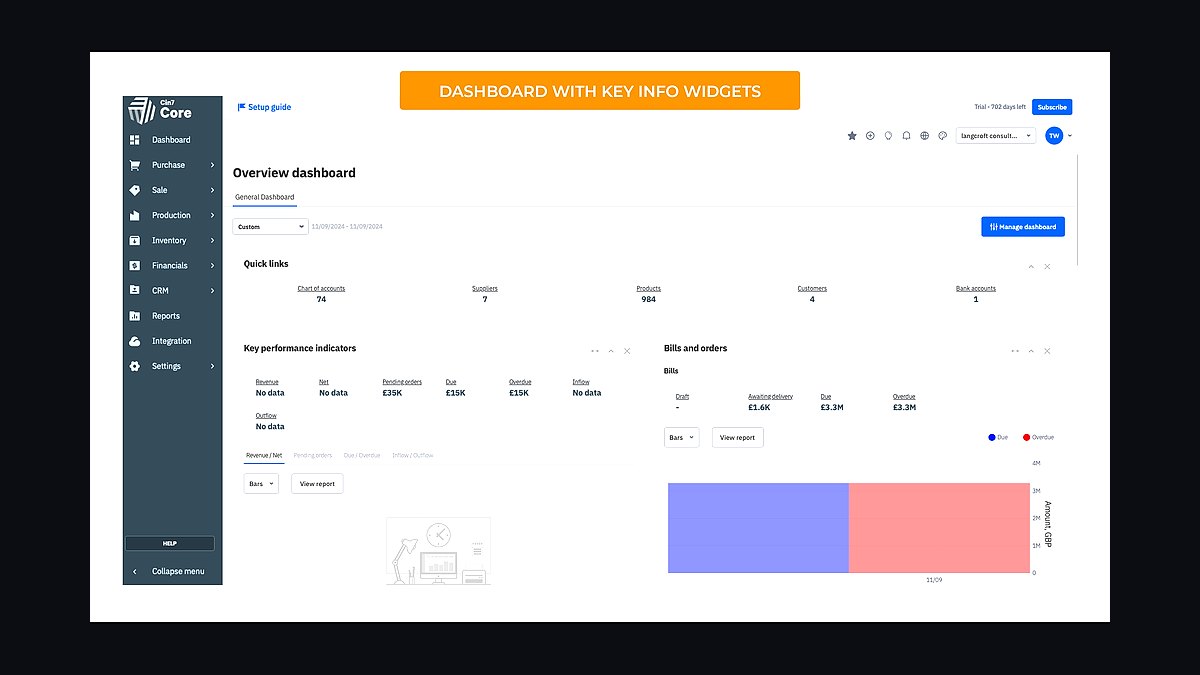
Task: Open the Custom date range dropdown
Action: pos(270,227)
